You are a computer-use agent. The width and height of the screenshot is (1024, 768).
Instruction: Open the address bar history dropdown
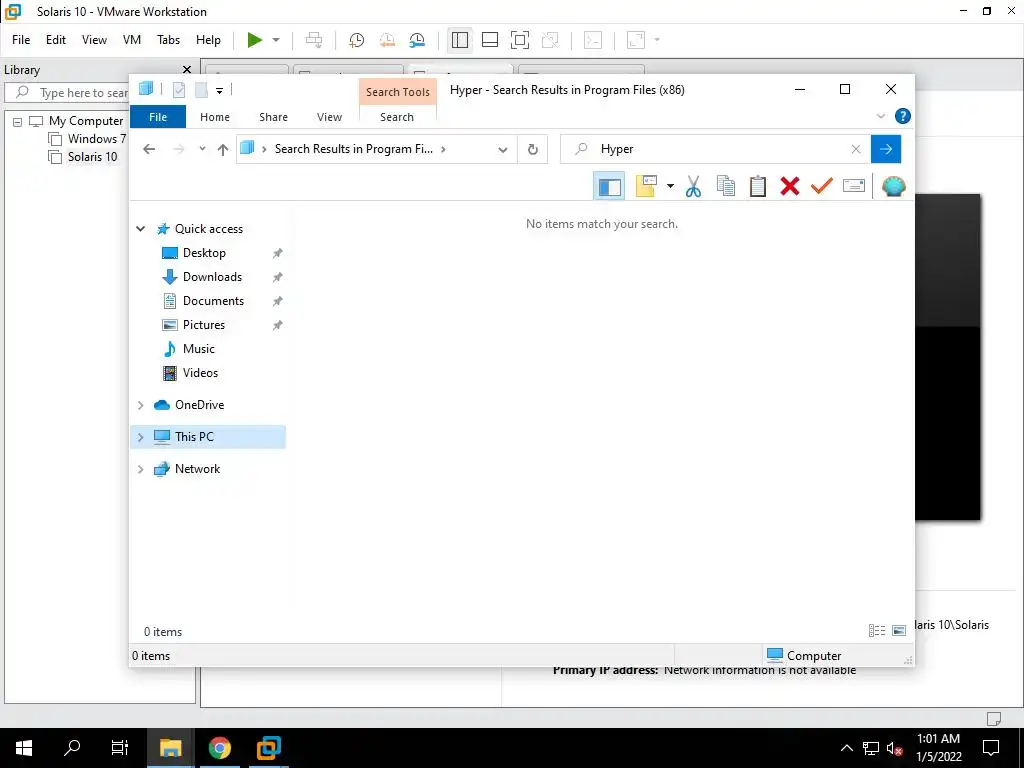tap(502, 150)
